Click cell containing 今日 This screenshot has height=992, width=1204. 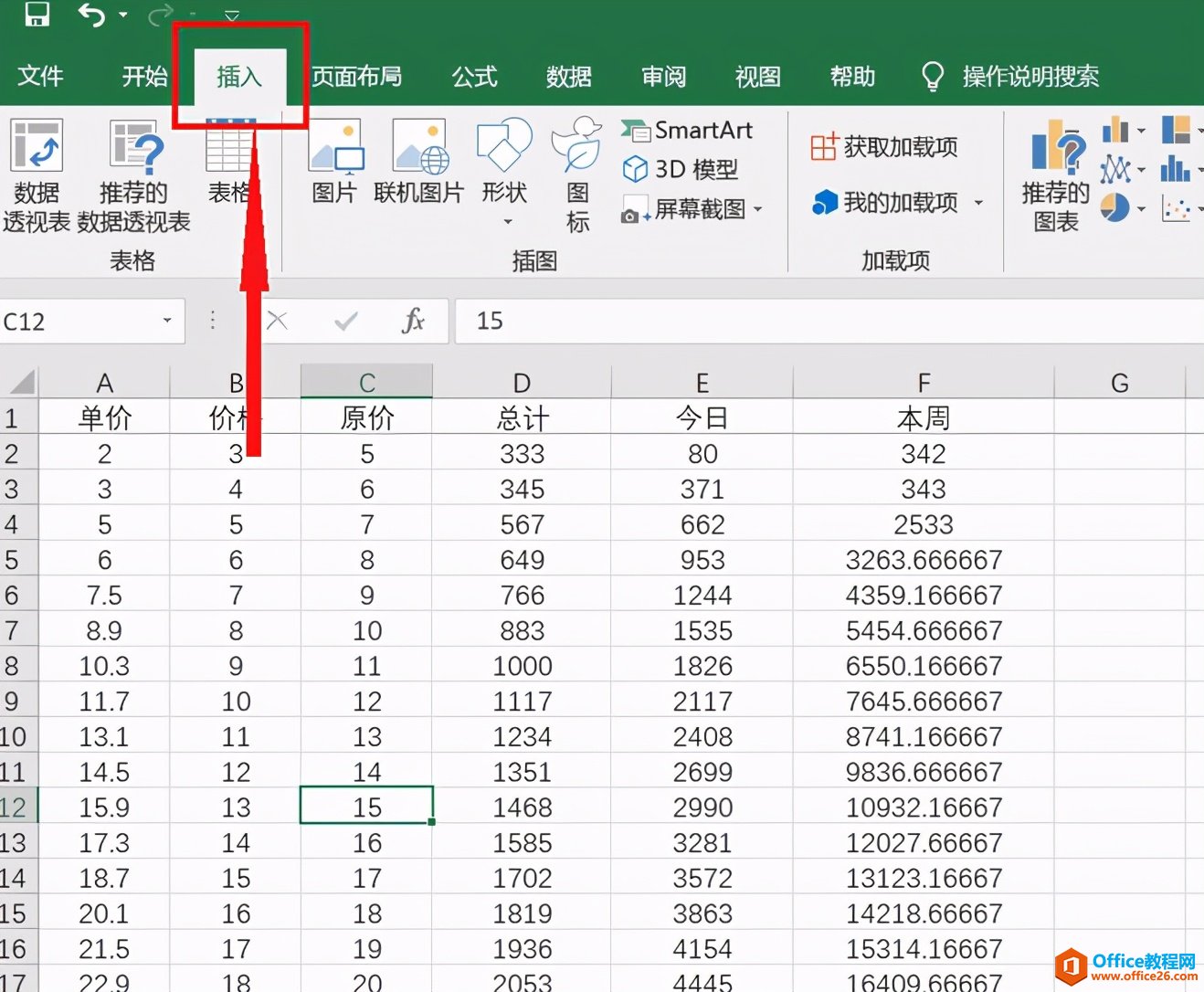click(702, 417)
